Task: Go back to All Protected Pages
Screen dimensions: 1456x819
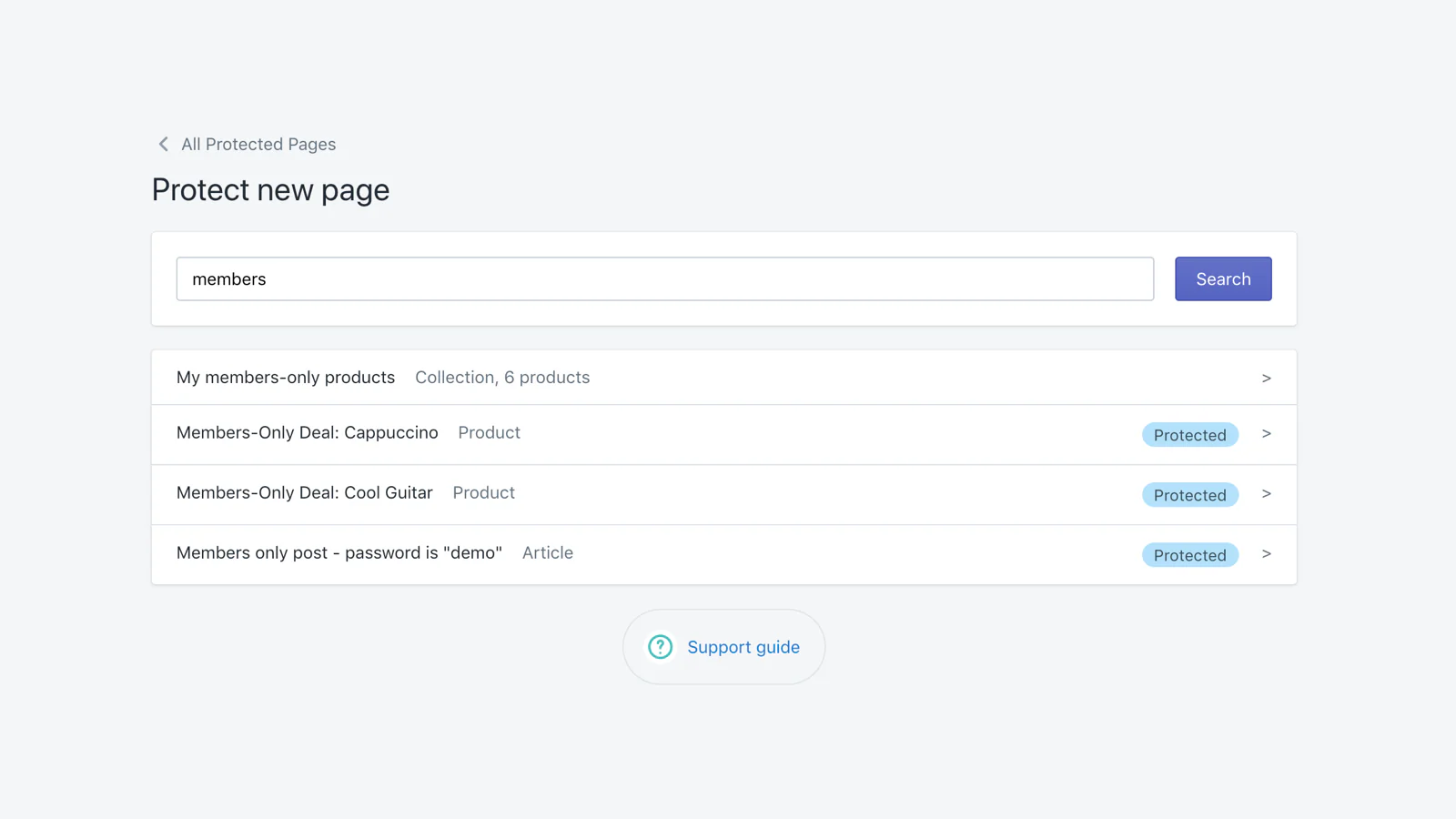Action: (x=258, y=144)
